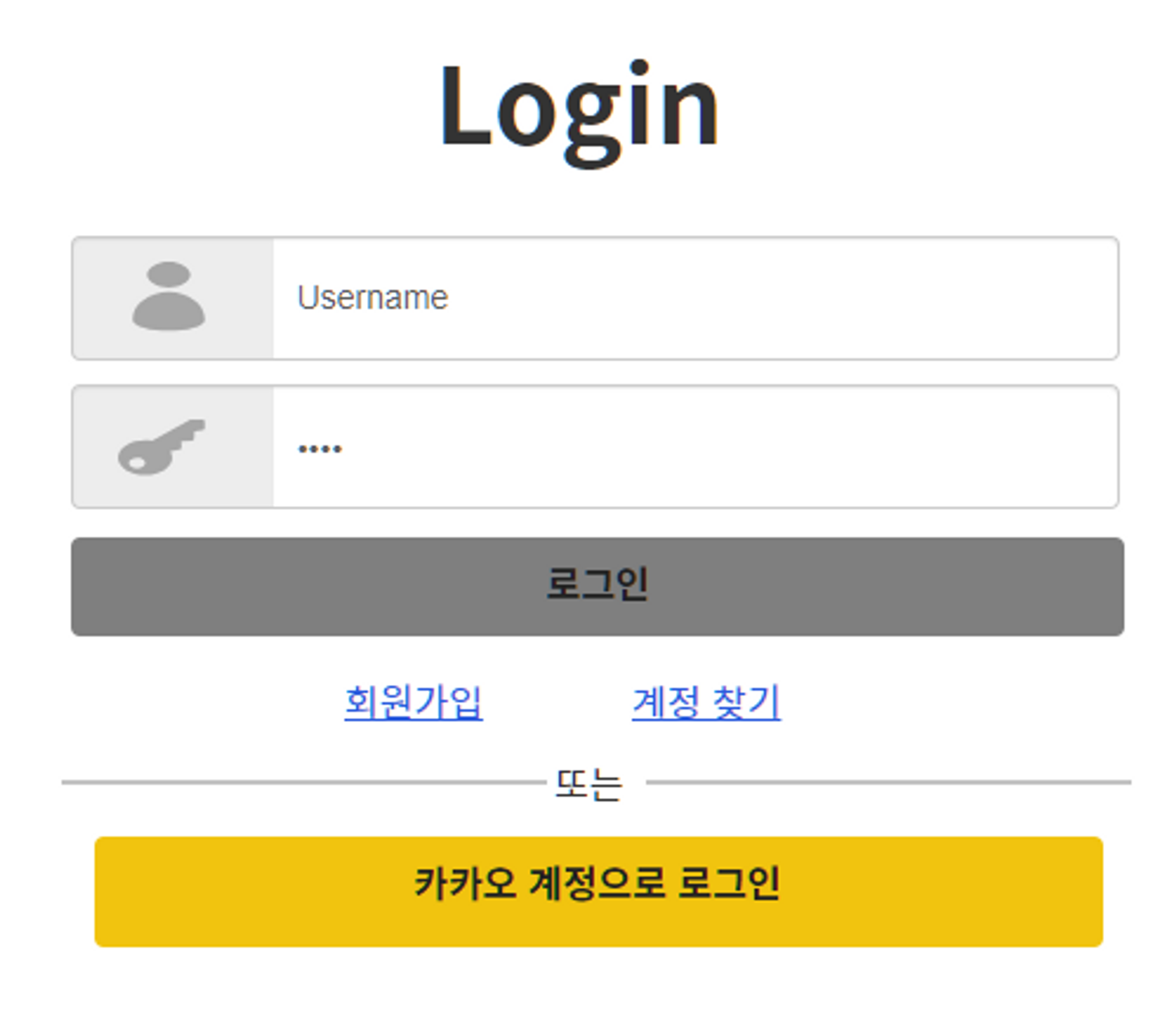1176x1015 pixels.
Task: Open the 회원가입 sign-up link
Action: tap(413, 702)
